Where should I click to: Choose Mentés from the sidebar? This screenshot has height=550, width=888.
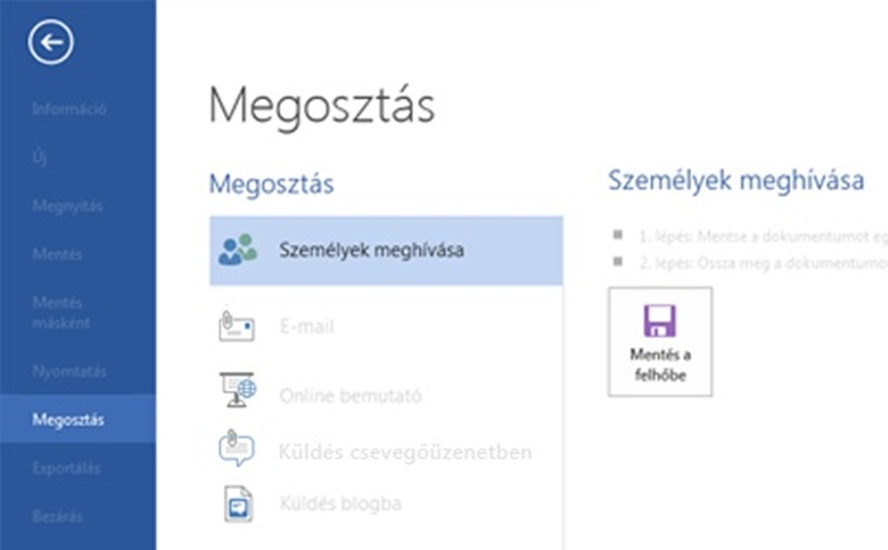[57, 255]
